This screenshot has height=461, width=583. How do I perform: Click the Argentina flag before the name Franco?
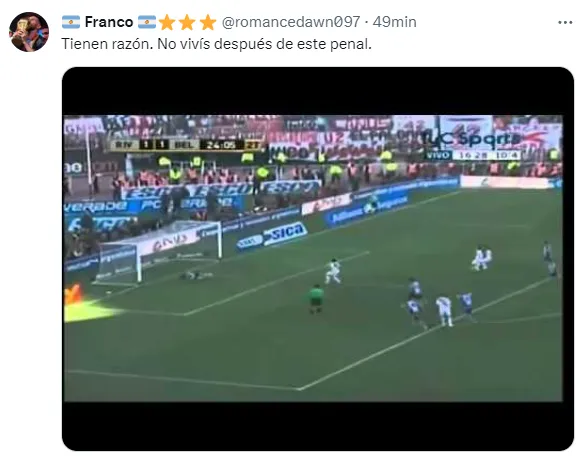click(71, 22)
